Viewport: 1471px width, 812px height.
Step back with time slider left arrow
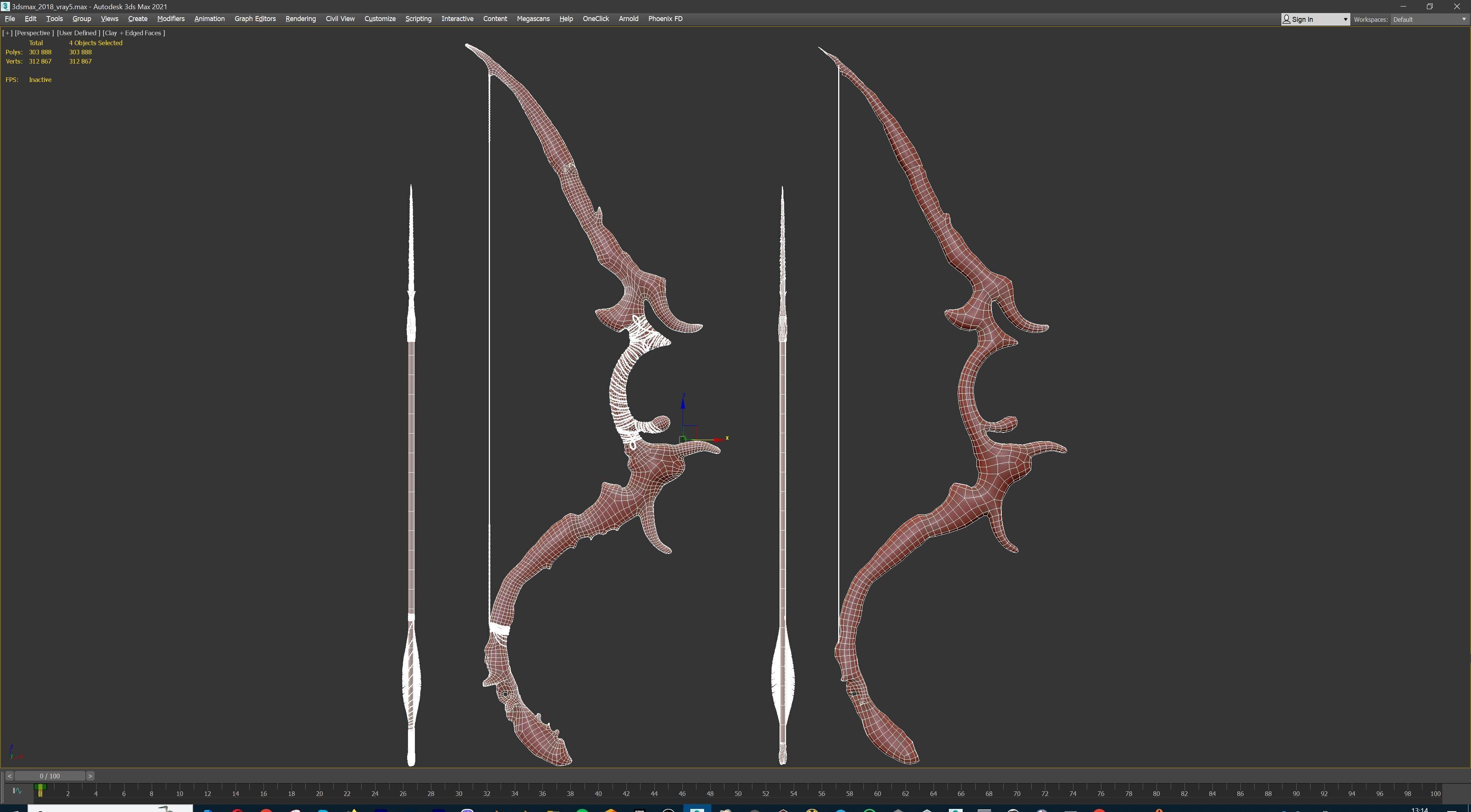[x=9, y=776]
